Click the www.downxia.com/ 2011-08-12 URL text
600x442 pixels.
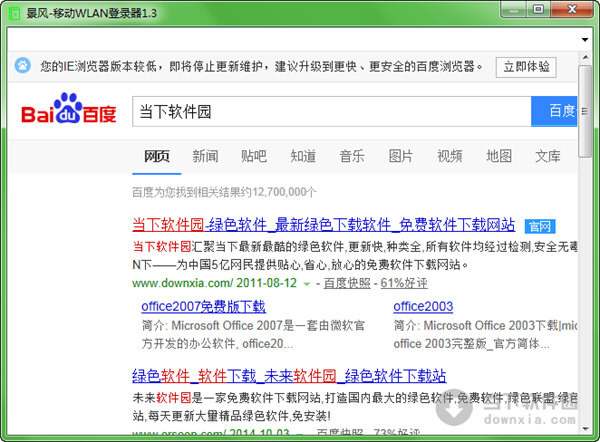coord(214,283)
